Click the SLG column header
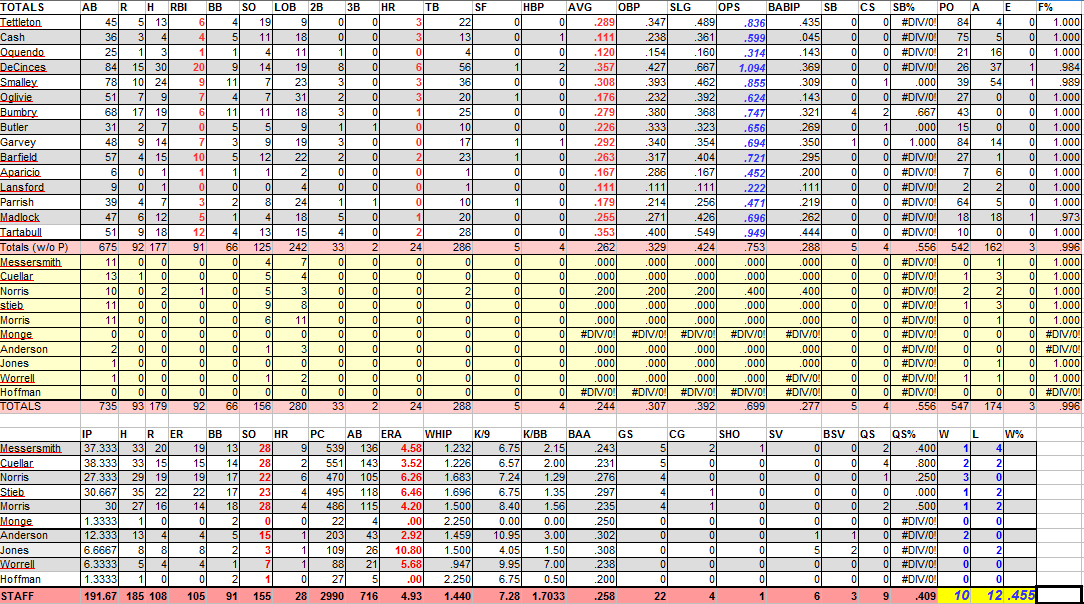Image resolution: width=1084 pixels, height=604 pixels. (x=692, y=7)
